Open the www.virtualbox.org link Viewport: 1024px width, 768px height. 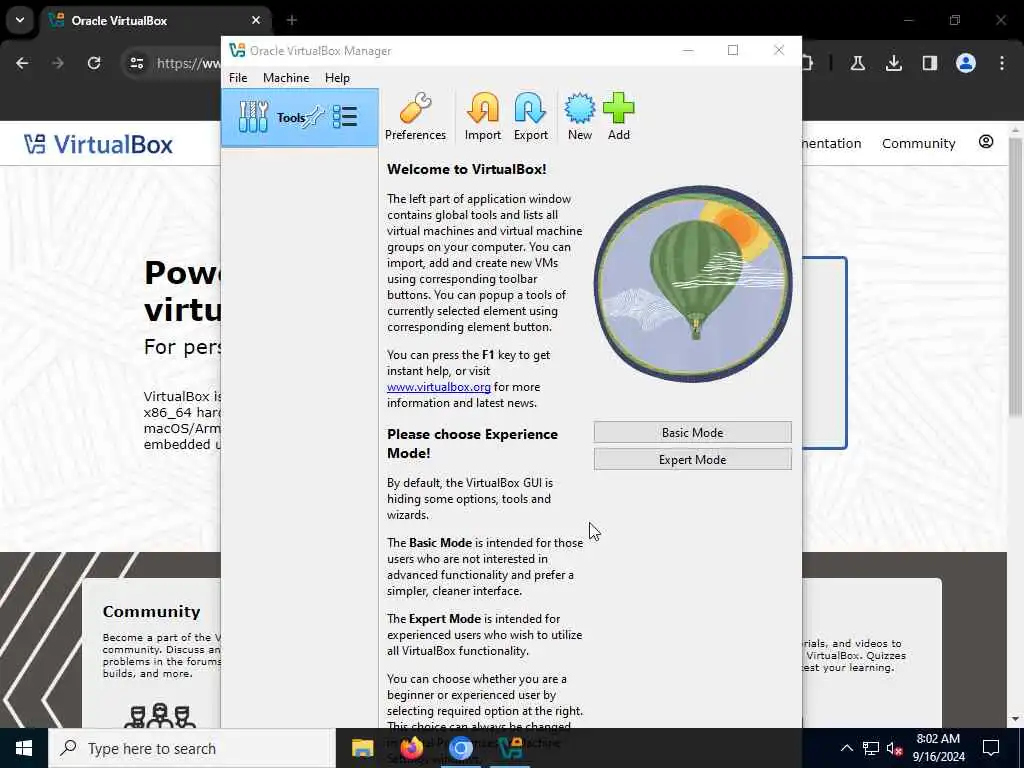pyautogui.click(x=438, y=387)
